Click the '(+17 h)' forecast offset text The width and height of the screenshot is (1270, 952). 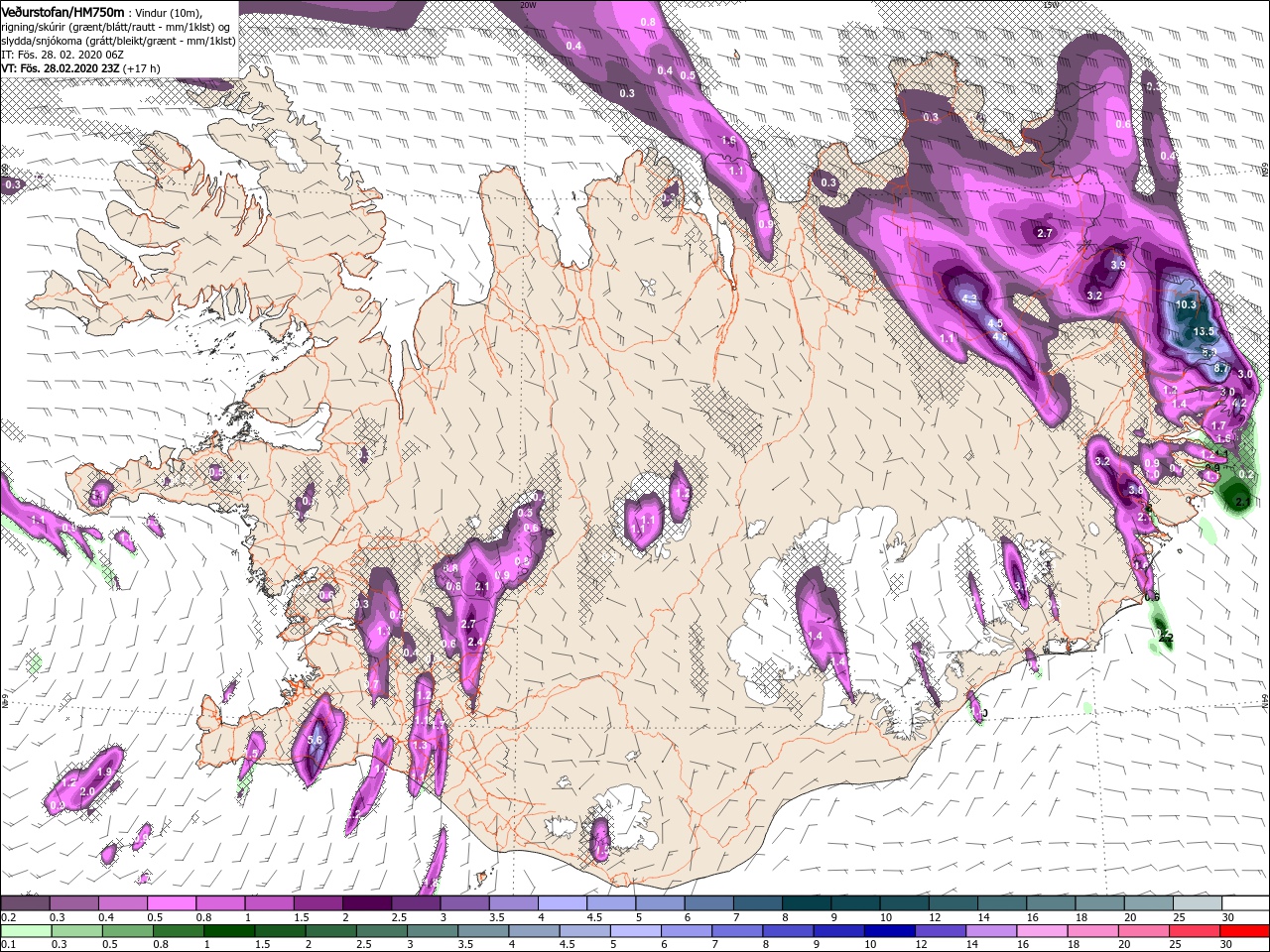coord(141,68)
